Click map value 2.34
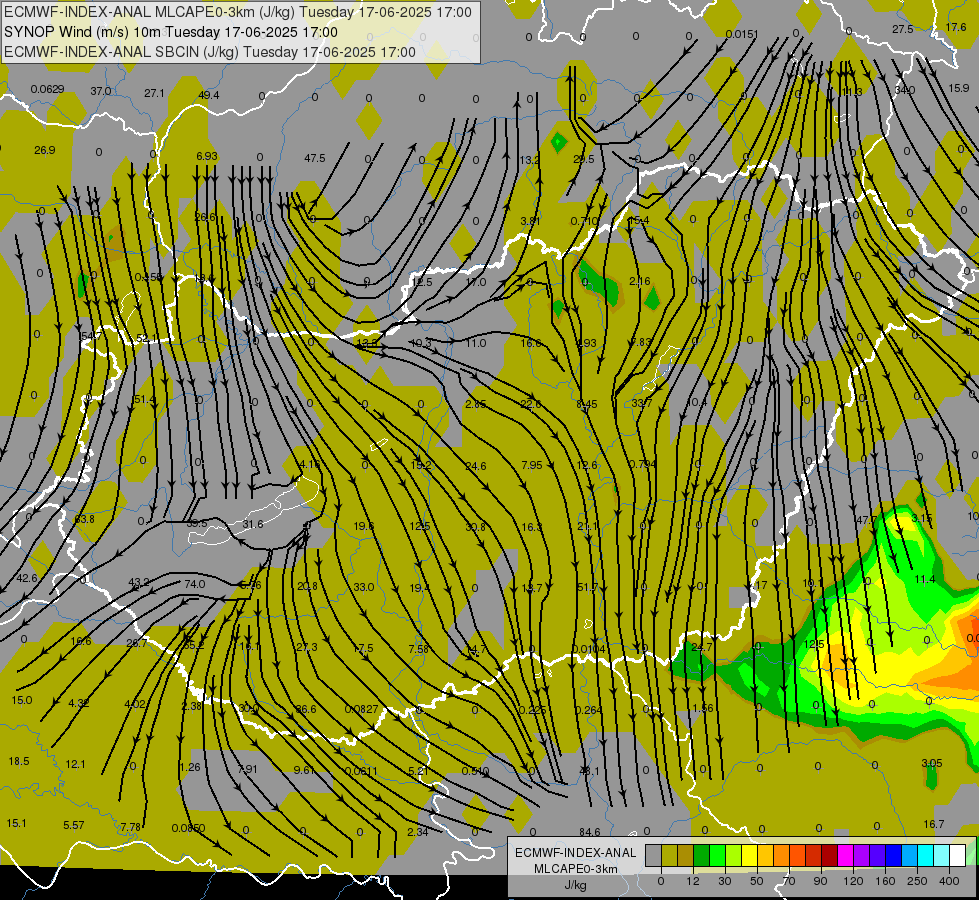This screenshot has height=900, width=979. (x=418, y=831)
